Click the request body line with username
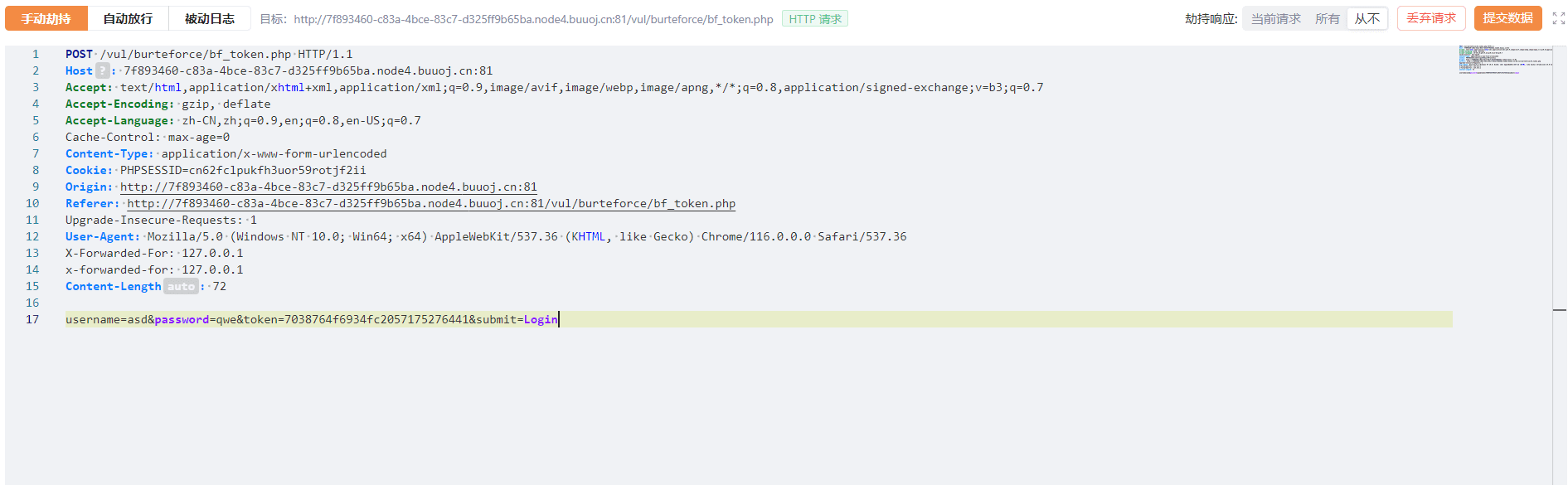1568x485 pixels. click(x=311, y=320)
